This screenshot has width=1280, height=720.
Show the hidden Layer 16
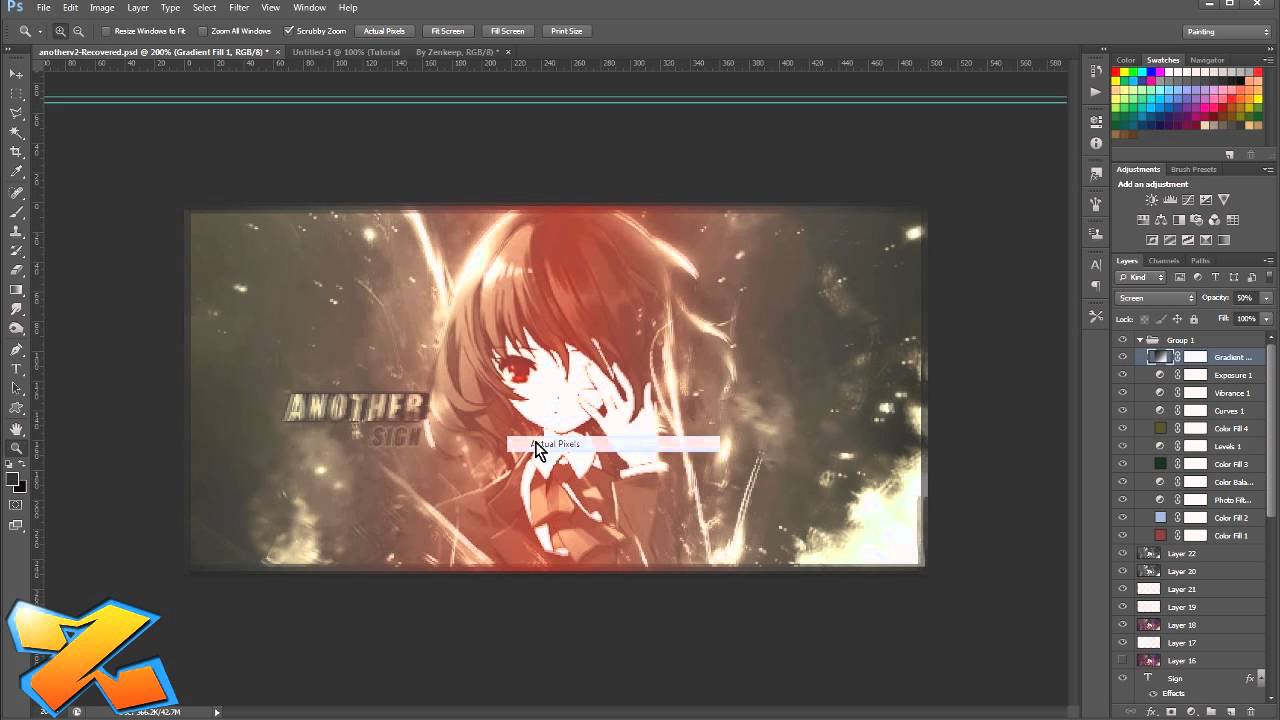tap(1122, 661)
